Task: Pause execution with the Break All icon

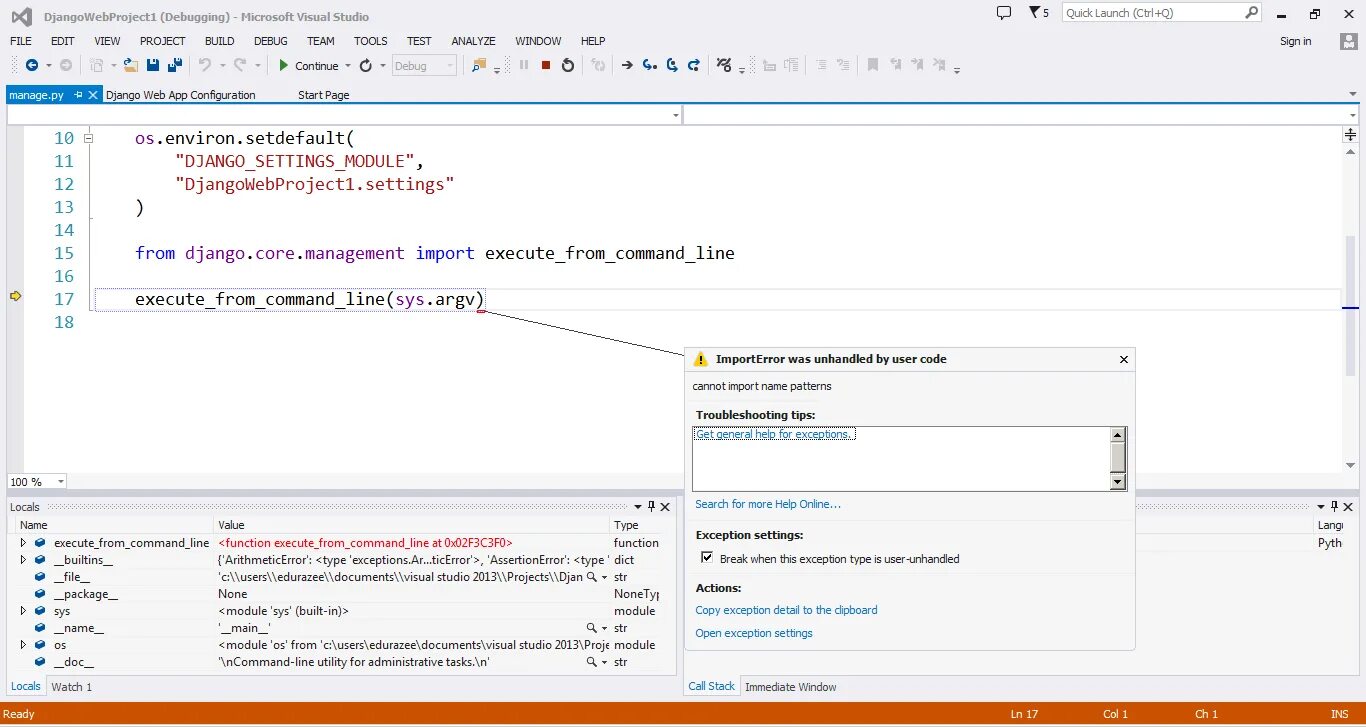Action: pos(523,64)
